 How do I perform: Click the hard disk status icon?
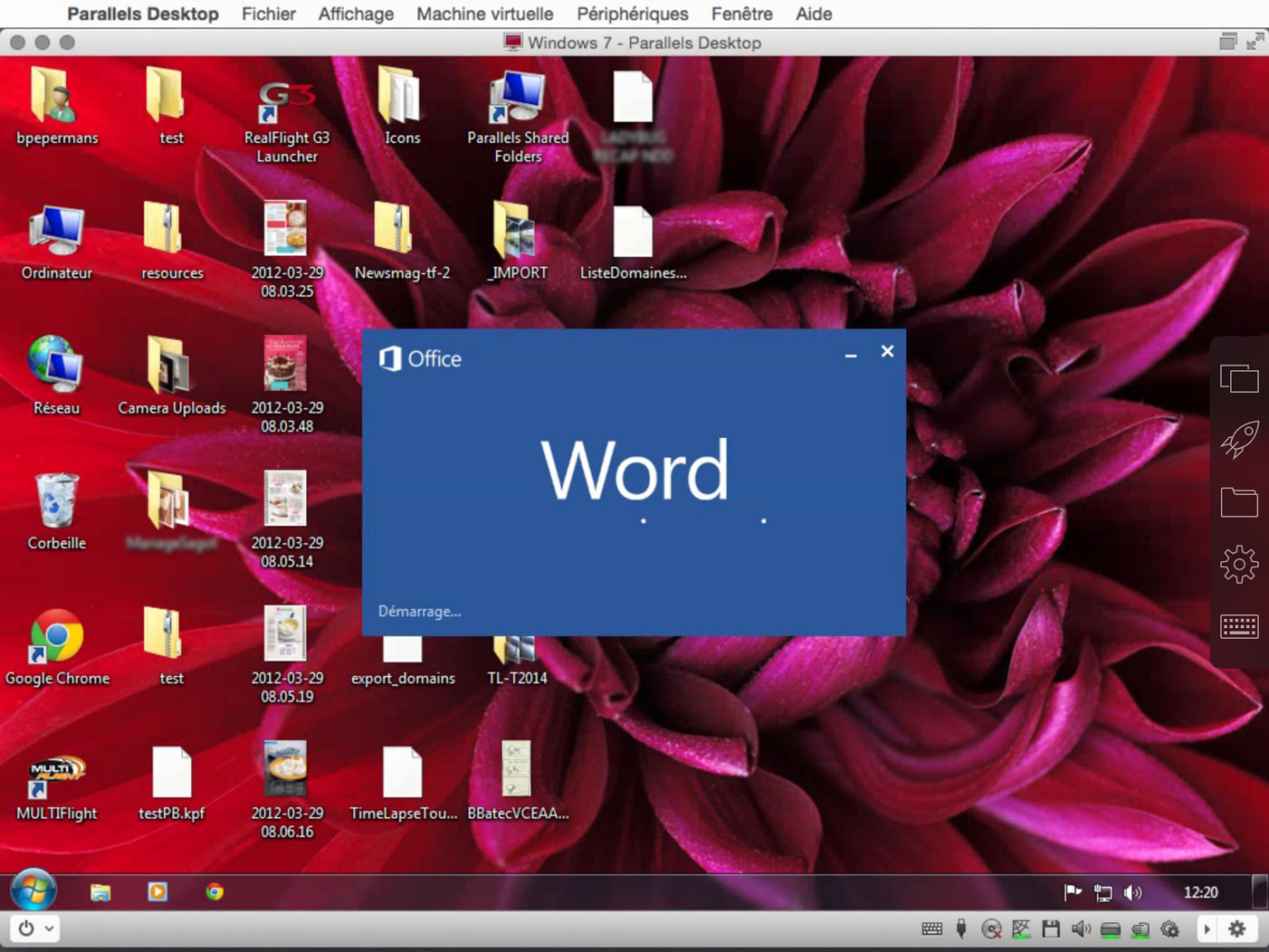coord(1111,929)
